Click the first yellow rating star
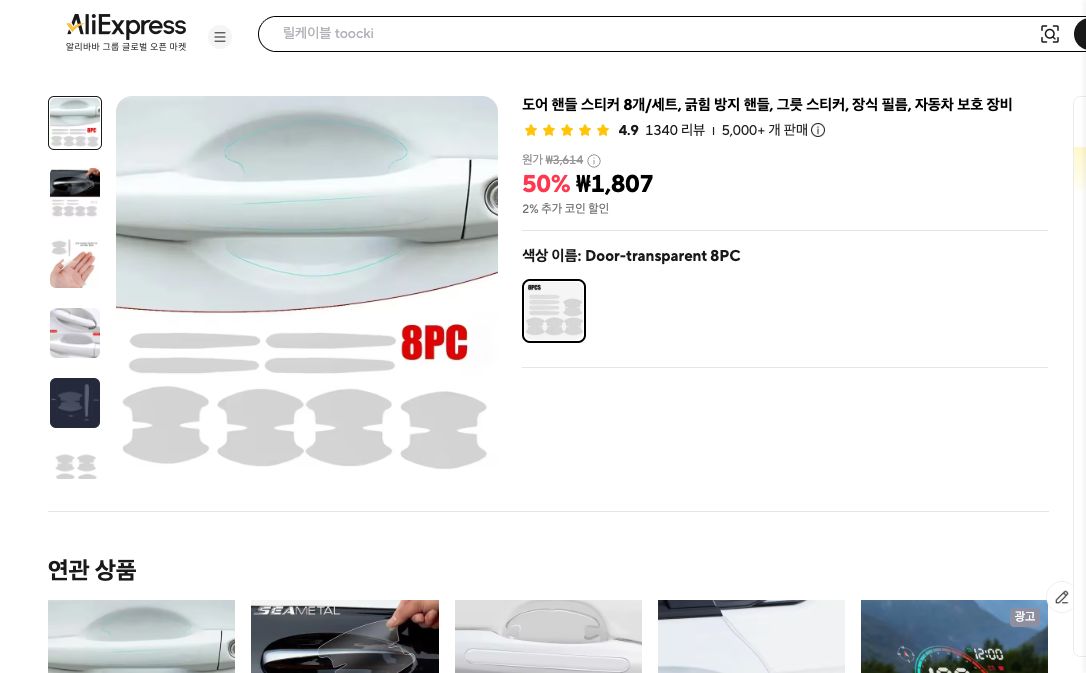This screenshot has height=673, width=1086. [x=531, y=130]
